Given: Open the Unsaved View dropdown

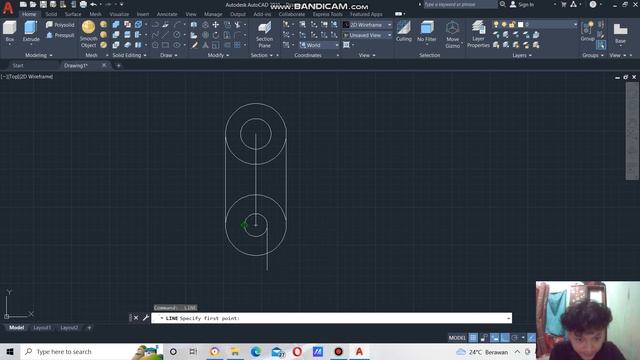Looking at the screenshot, I should pyautogui.click(x=367, y=36).
